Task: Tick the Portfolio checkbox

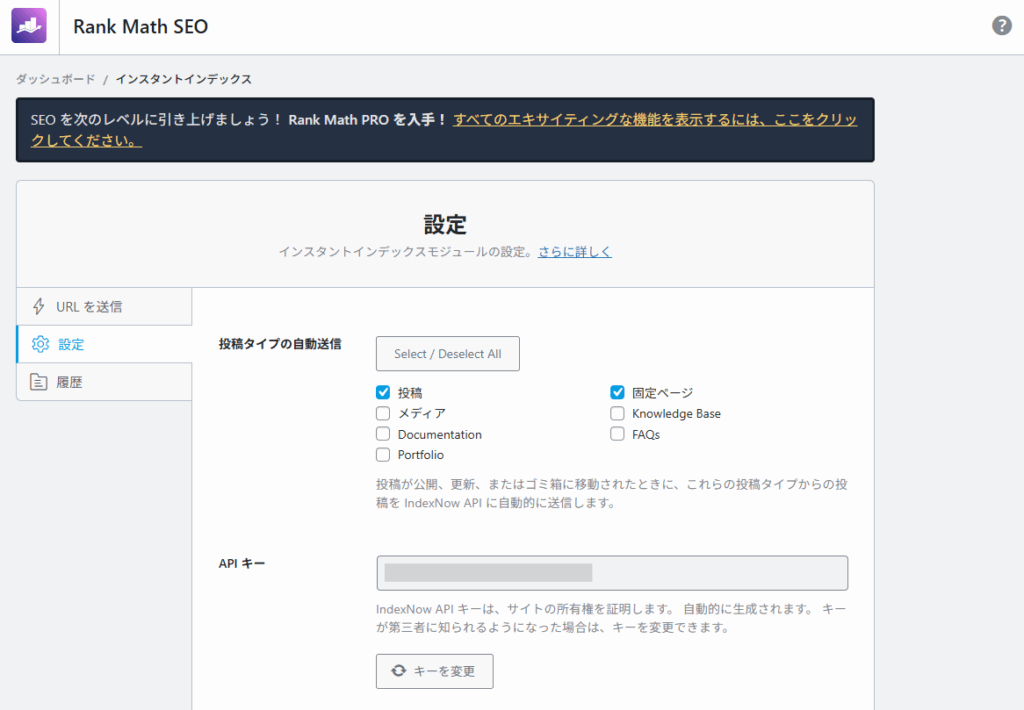Action: tap(383, 455)
